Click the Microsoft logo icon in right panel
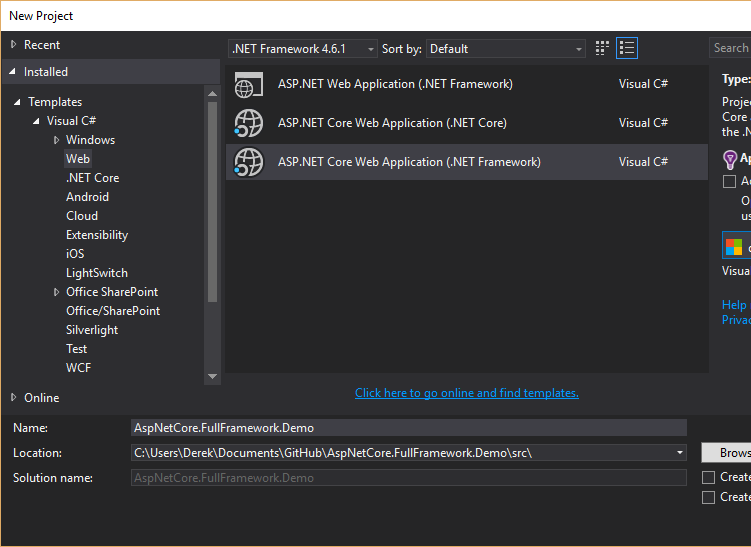The width and height of the screenshot is (751, 547). (734, 247)
